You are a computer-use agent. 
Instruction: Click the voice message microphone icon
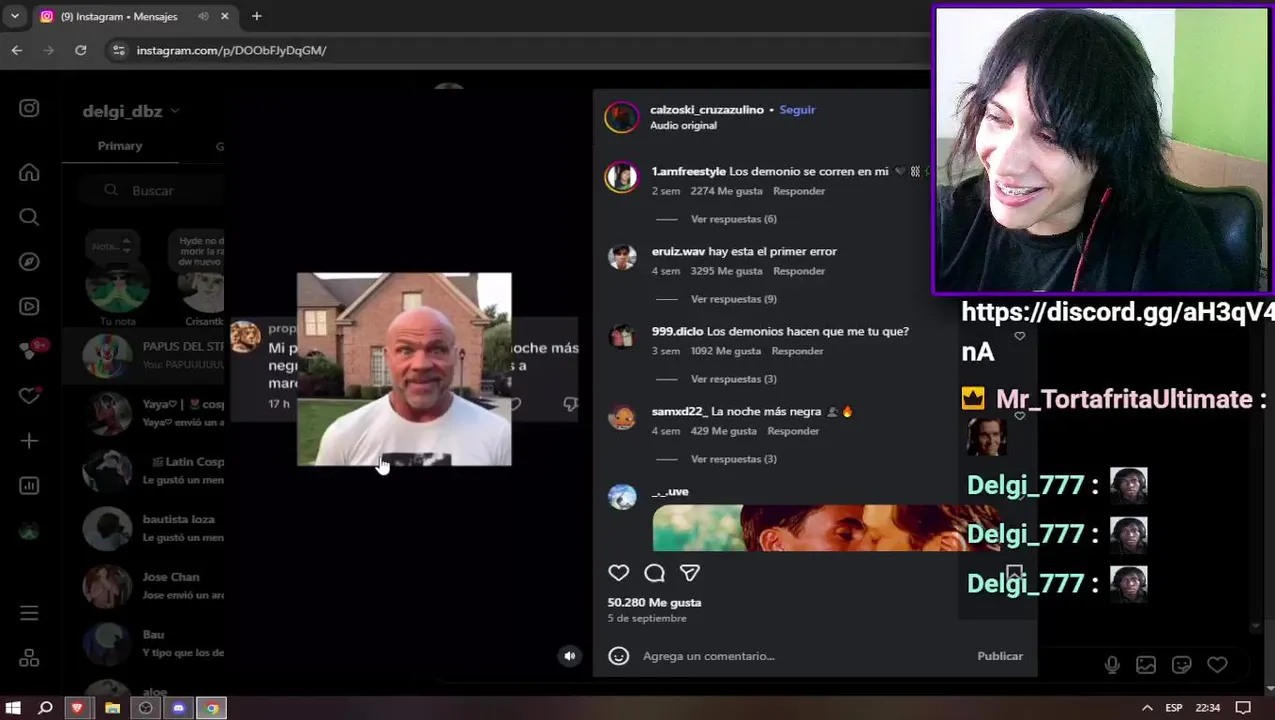pos(1112,665)
